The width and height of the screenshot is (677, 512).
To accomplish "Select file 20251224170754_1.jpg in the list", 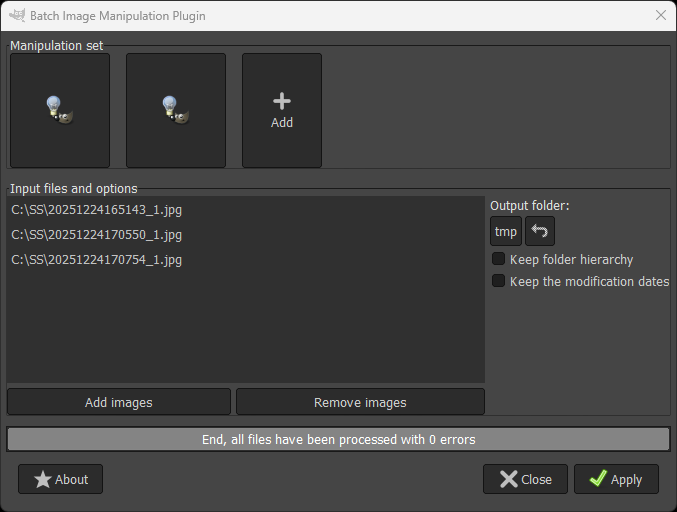I will tap(245, 260).
